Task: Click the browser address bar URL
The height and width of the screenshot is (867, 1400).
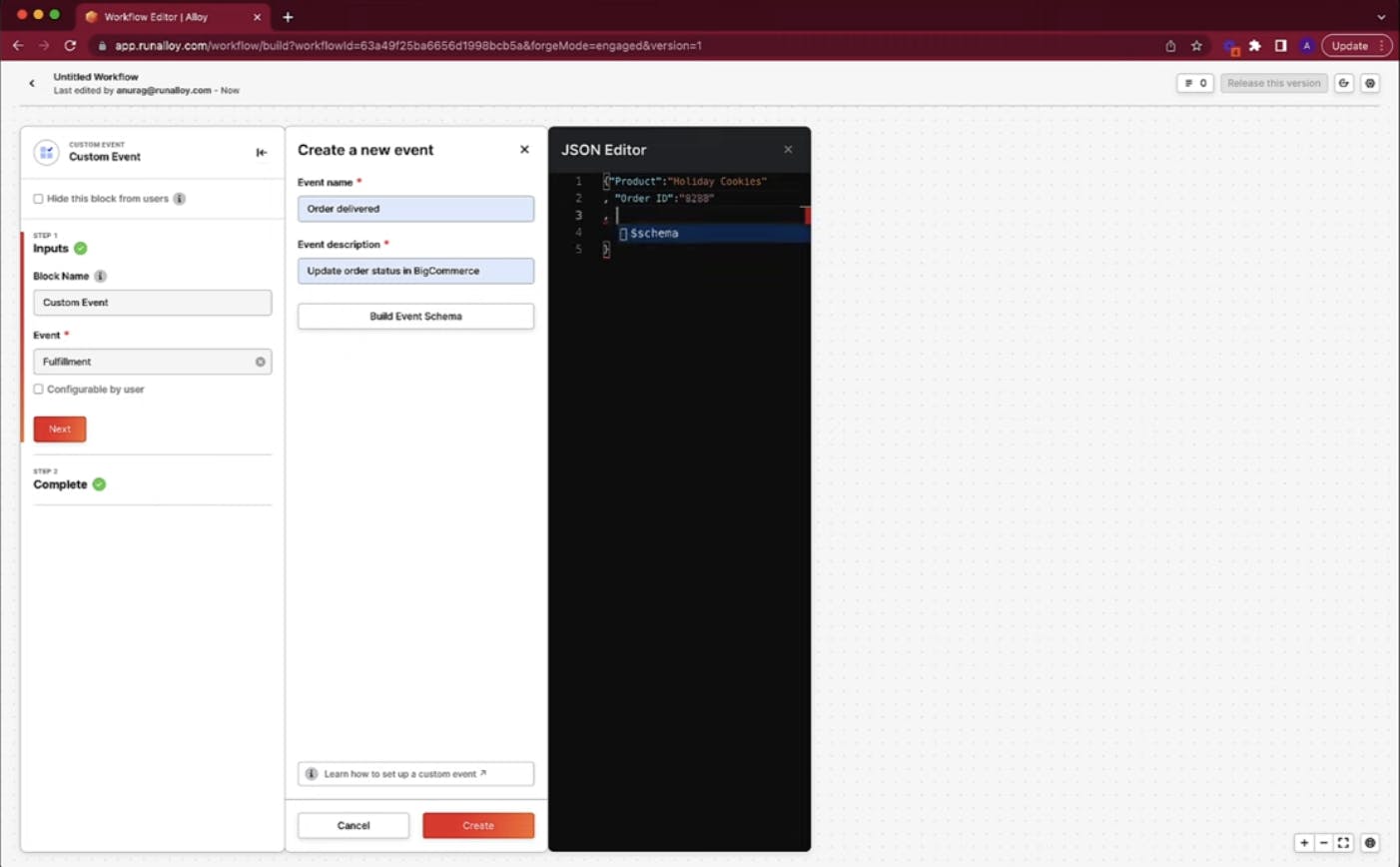Action: pos(408,45)
